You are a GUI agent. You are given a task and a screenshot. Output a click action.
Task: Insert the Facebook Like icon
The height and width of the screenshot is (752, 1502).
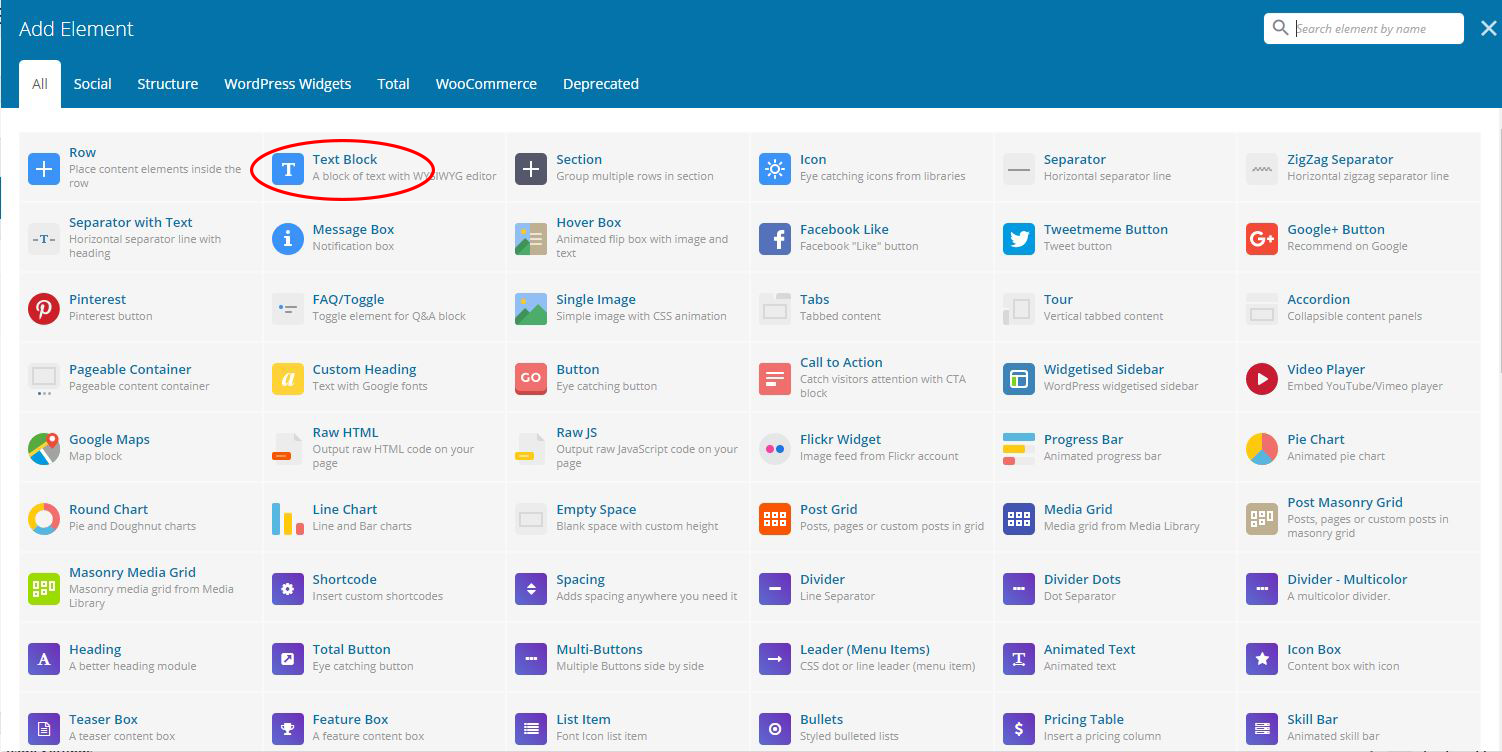pos(775,239)
